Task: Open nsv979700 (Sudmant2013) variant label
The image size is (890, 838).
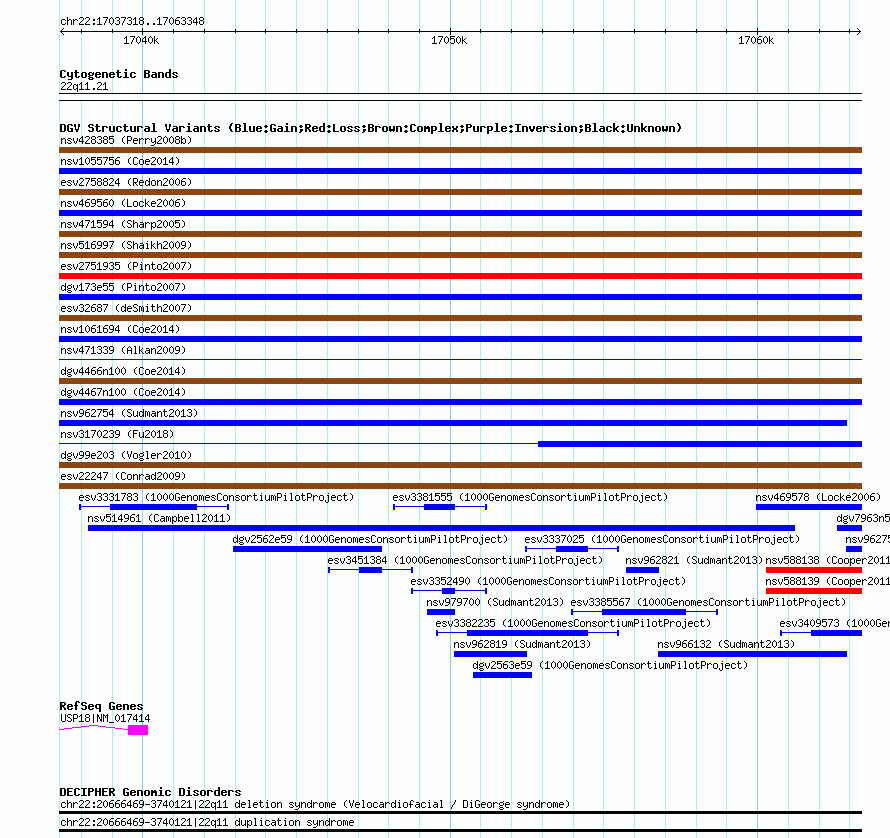Action: (x=495, y=602)
